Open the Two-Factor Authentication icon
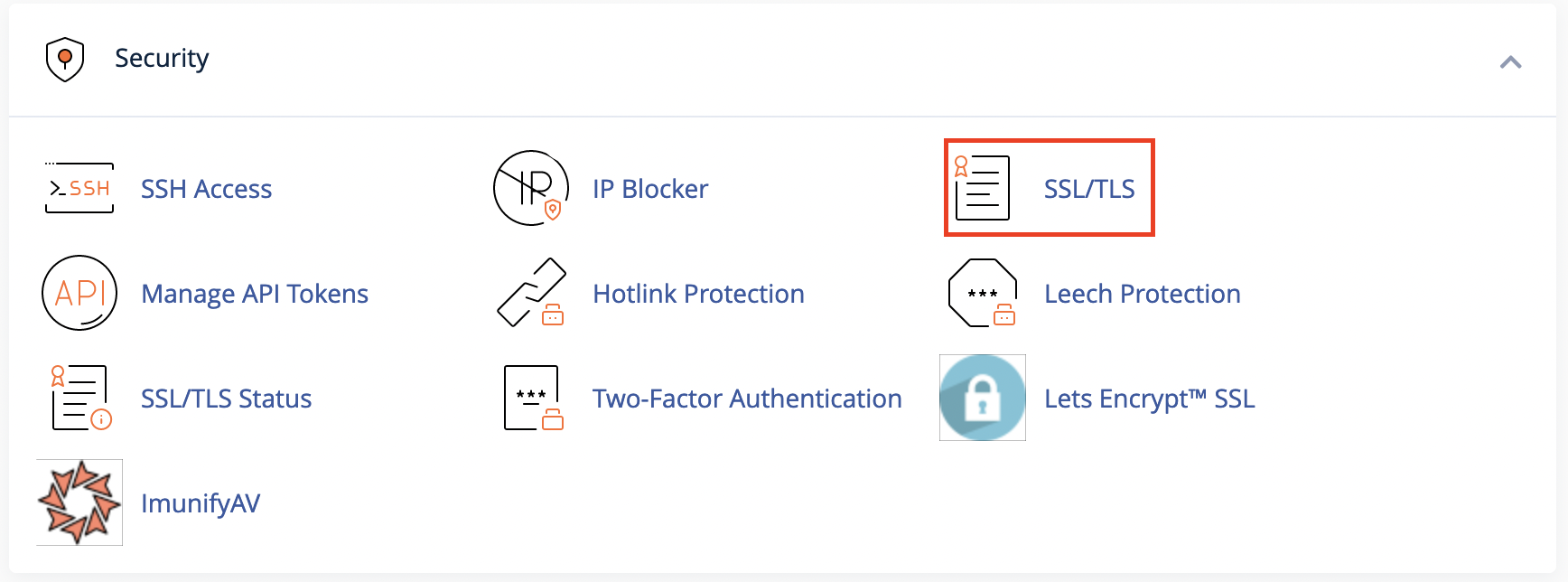The height and width of the screenshot is (582, 1568). point(533,398)
